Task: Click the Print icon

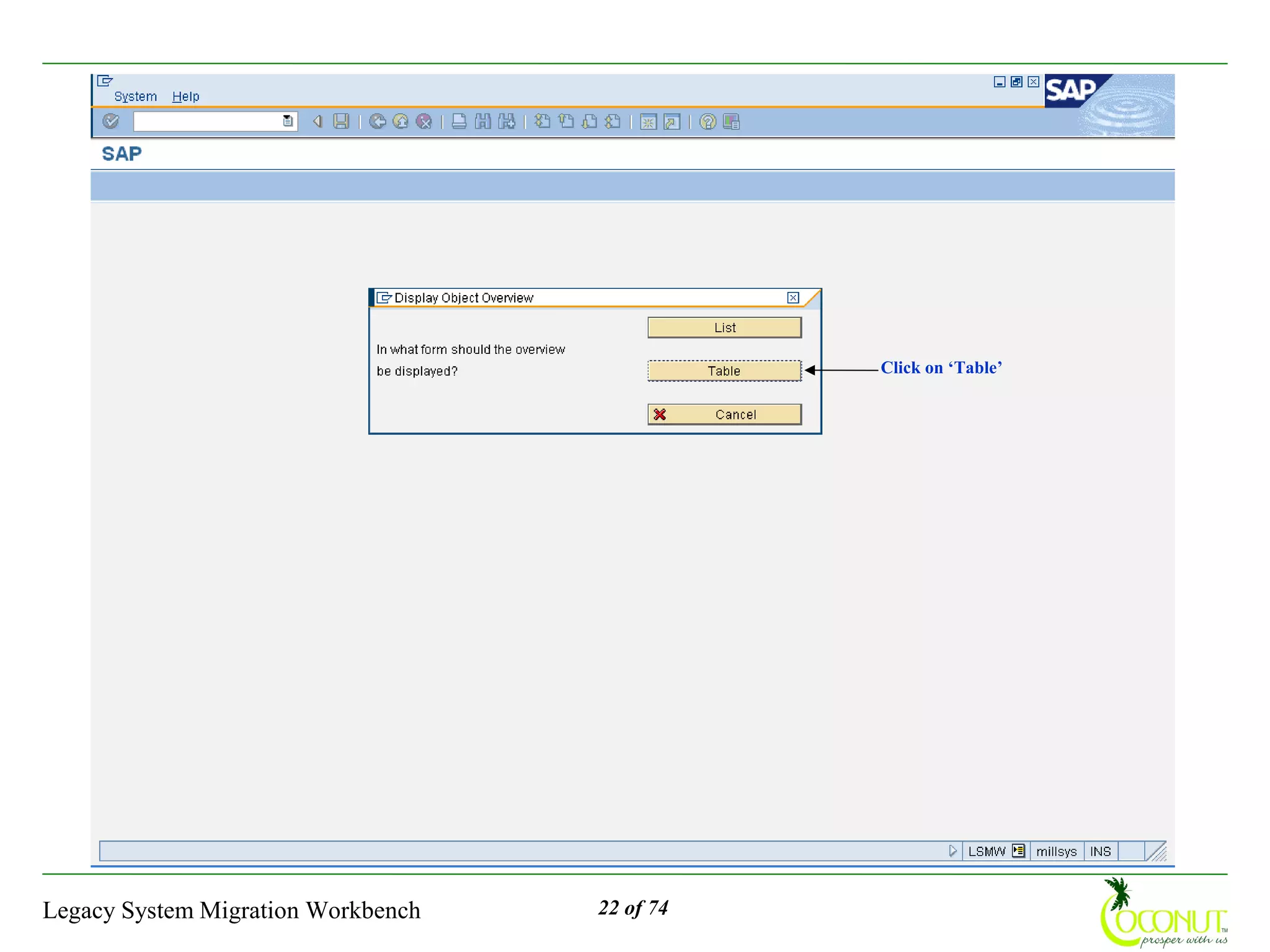Action: click(459, 121)
